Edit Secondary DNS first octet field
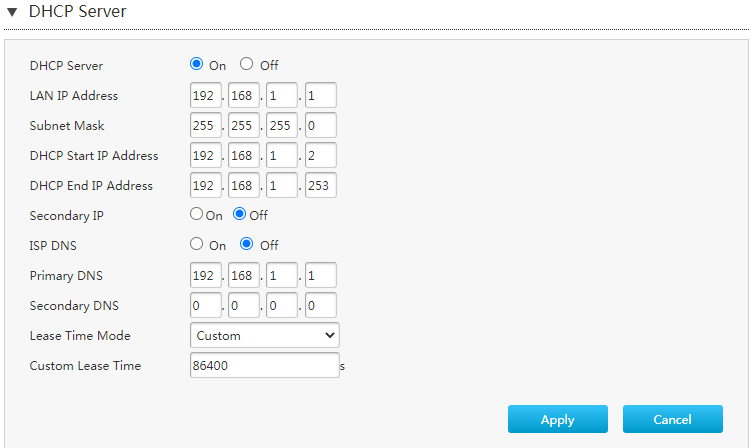Image resolution: width=756 pixels, height=448 pixels. coord(206,305)
